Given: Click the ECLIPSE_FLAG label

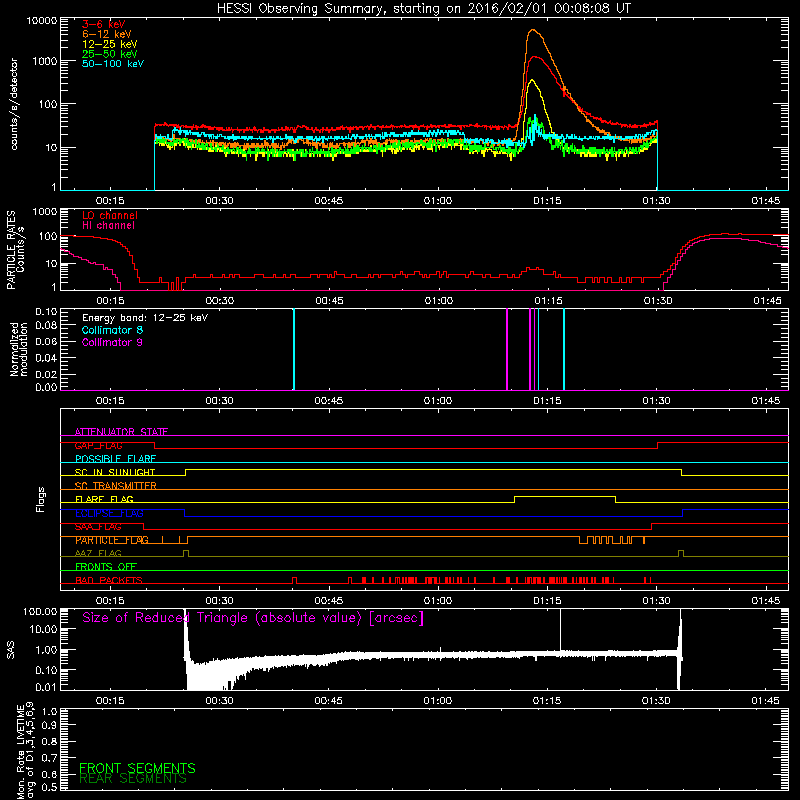Looking at the screenshot, I should tap(109, 513).
